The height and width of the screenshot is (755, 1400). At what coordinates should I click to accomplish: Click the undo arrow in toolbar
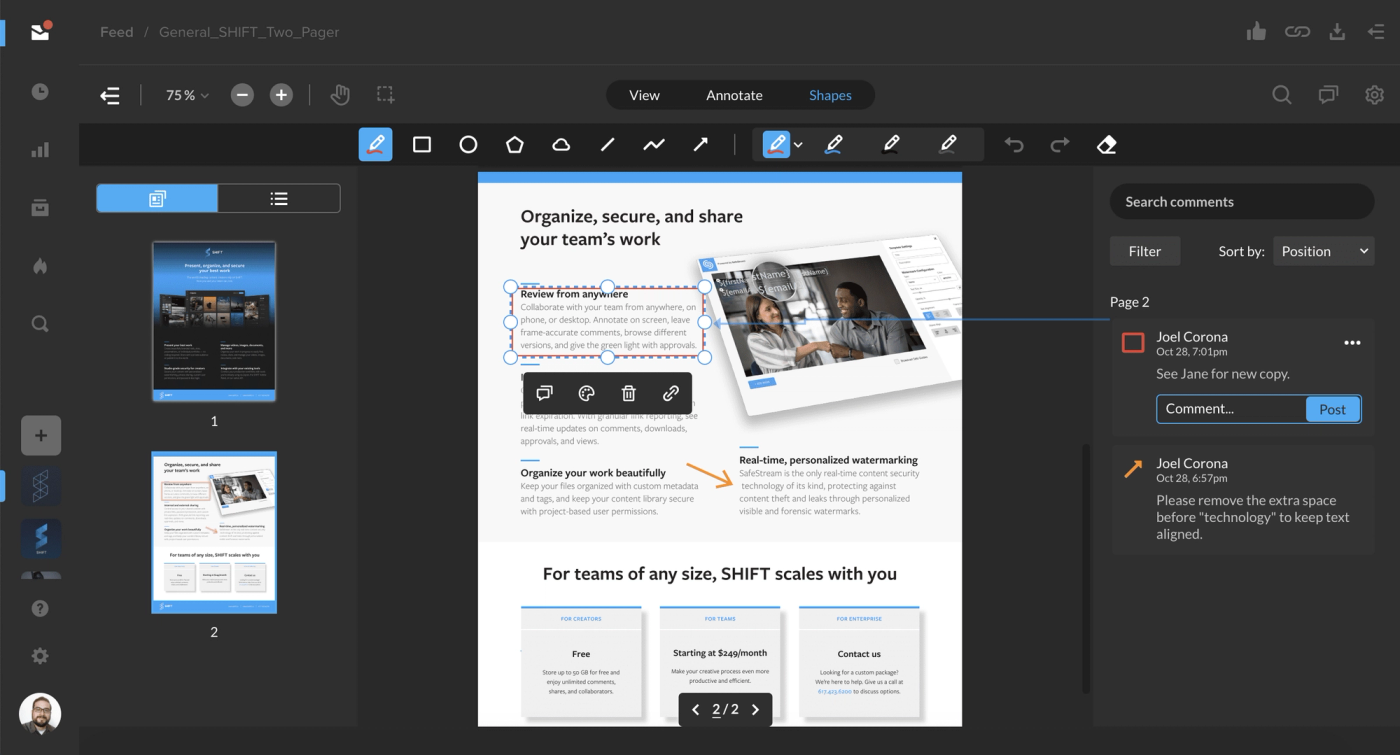point(1014,145)
